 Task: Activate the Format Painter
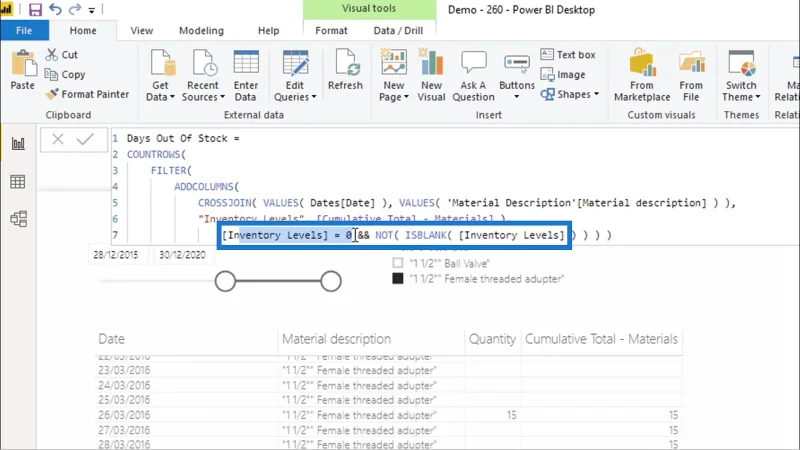click(x=87, y=94)
